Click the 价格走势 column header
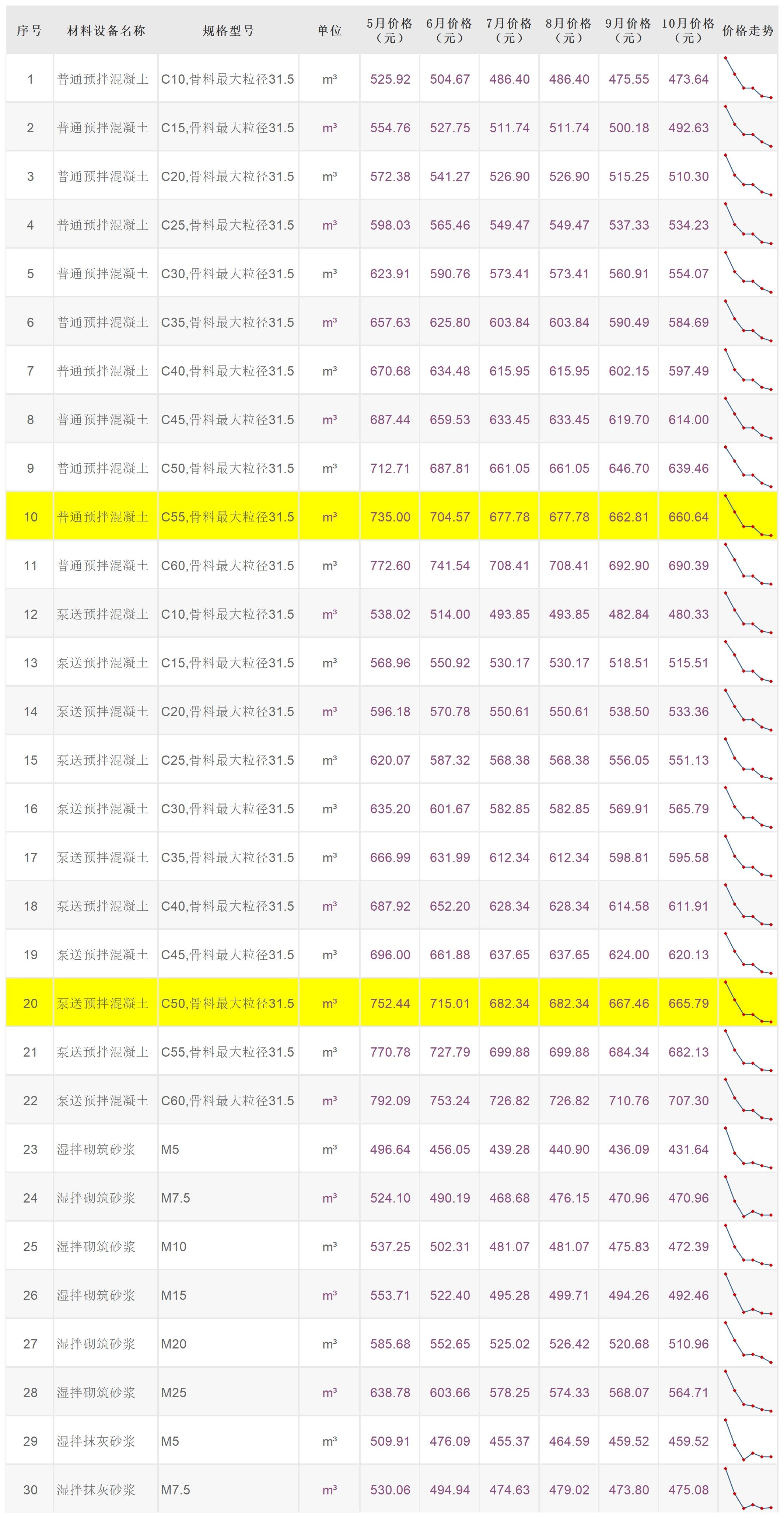The width and height of the screenshot is (784, 1518). (748, 31)
